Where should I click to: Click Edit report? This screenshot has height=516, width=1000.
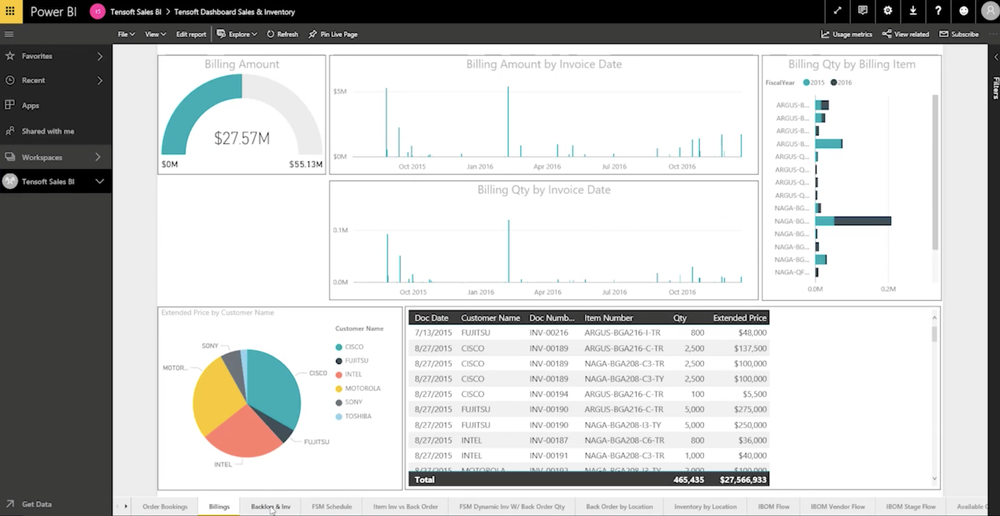(191, 34)
